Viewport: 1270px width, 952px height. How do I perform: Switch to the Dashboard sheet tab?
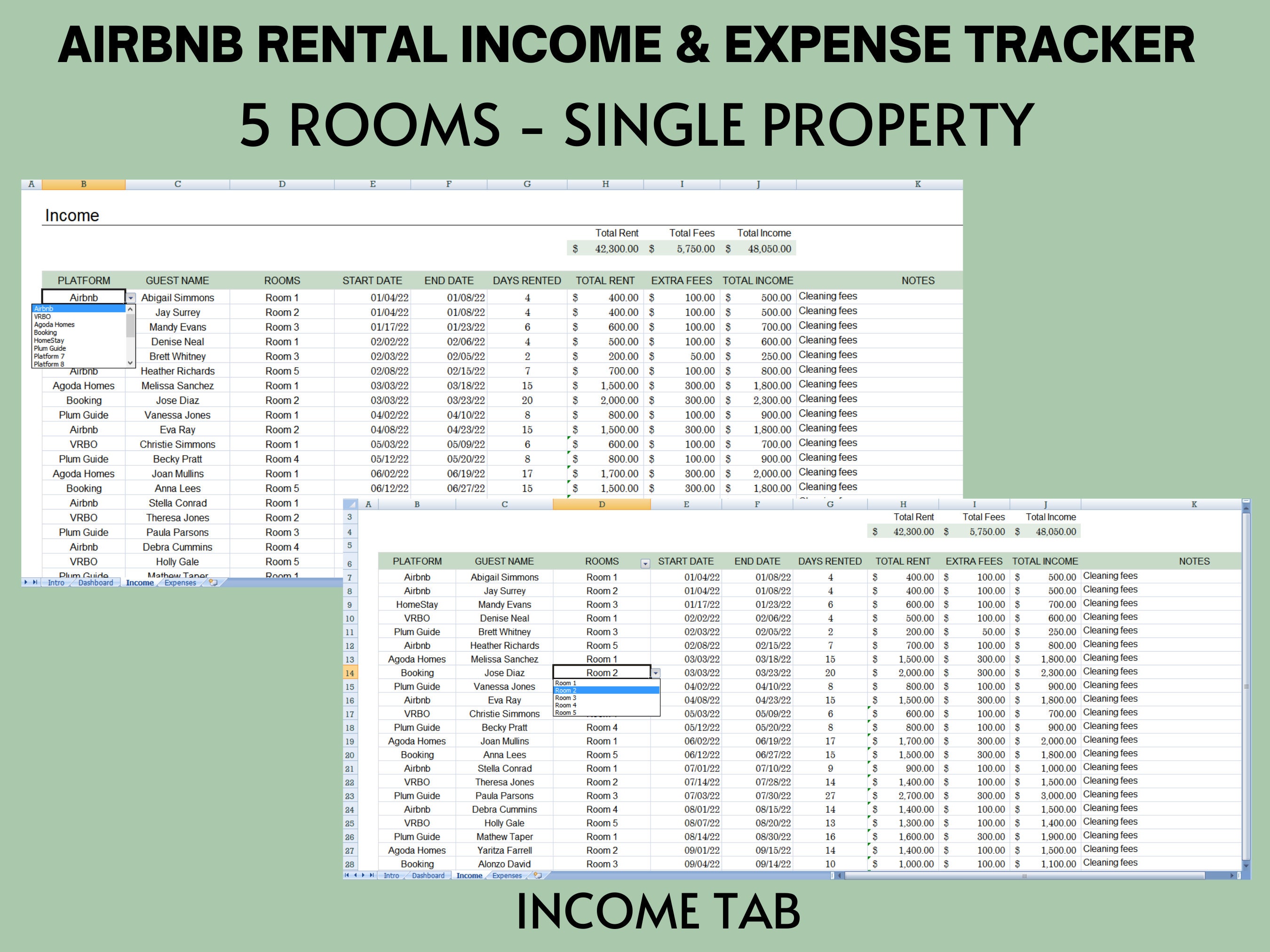[429, 876]
